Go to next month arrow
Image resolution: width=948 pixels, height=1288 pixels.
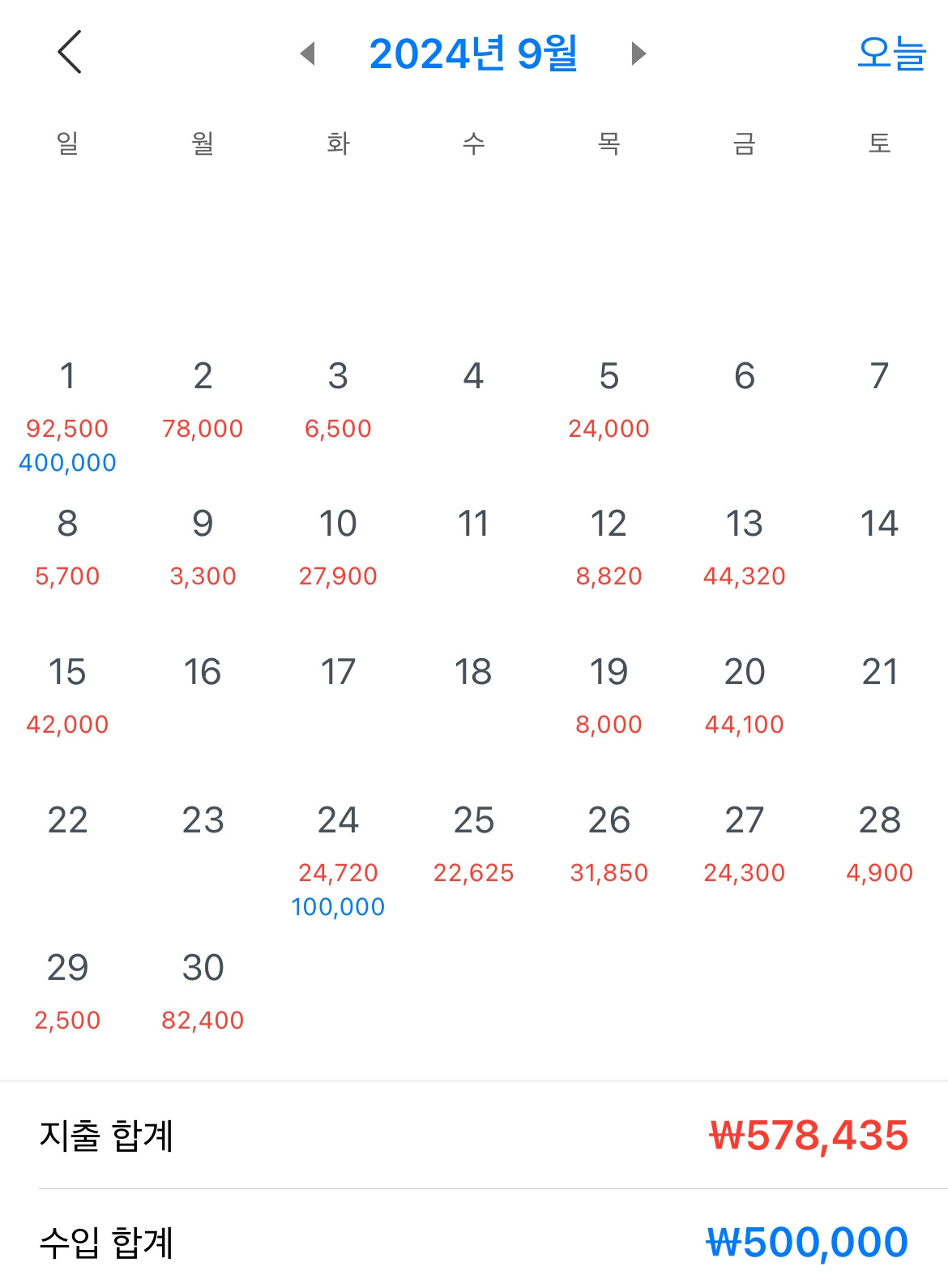click(638, 53)
